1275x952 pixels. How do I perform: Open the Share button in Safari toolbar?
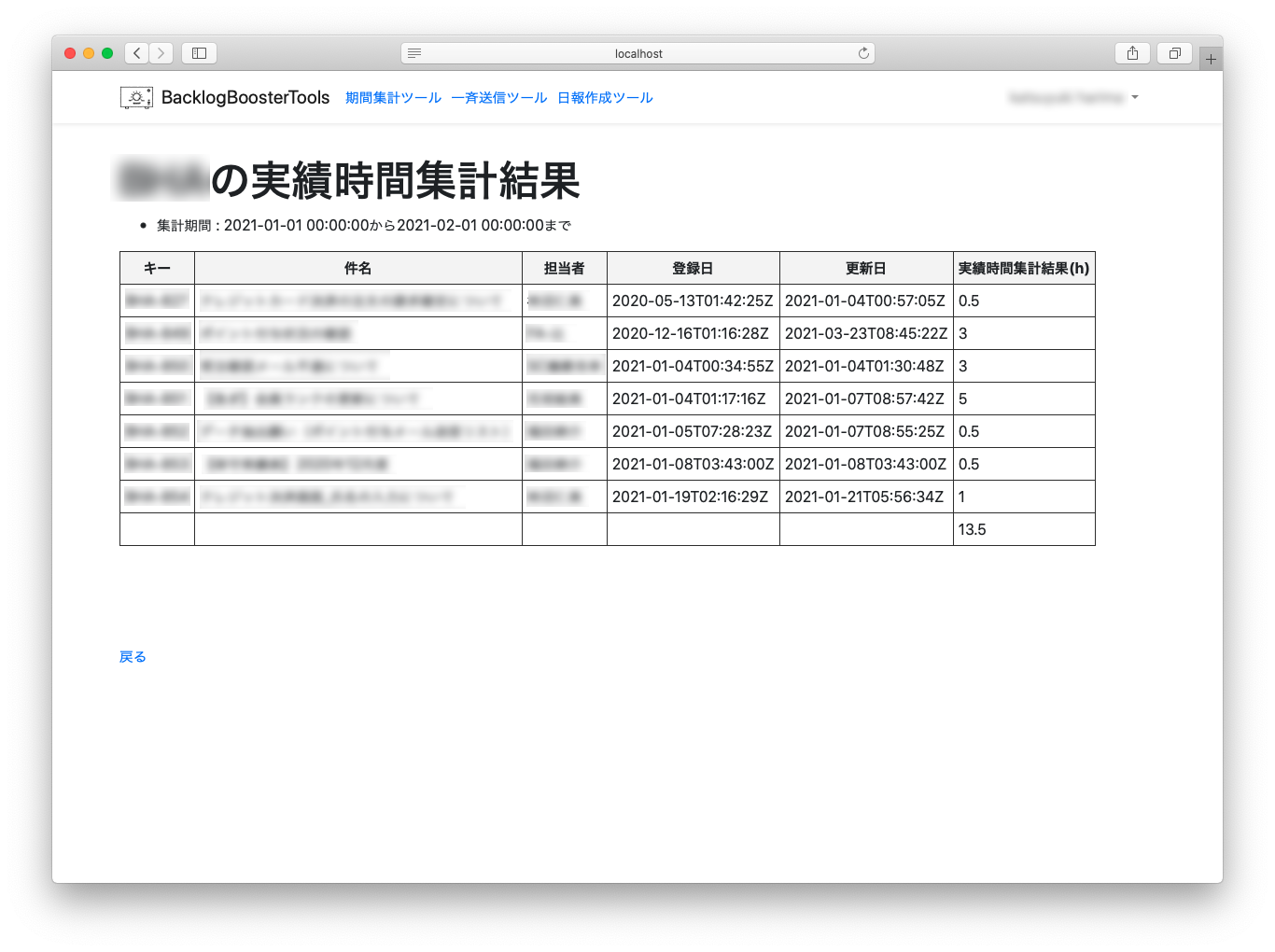pyautogui.click(x=1132, y=53)
